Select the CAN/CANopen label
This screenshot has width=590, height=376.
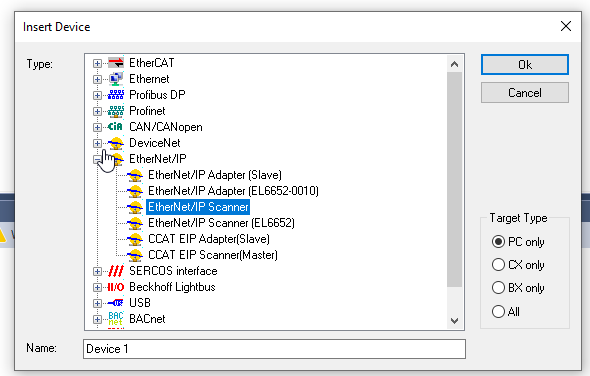click(x=166, y=127)
